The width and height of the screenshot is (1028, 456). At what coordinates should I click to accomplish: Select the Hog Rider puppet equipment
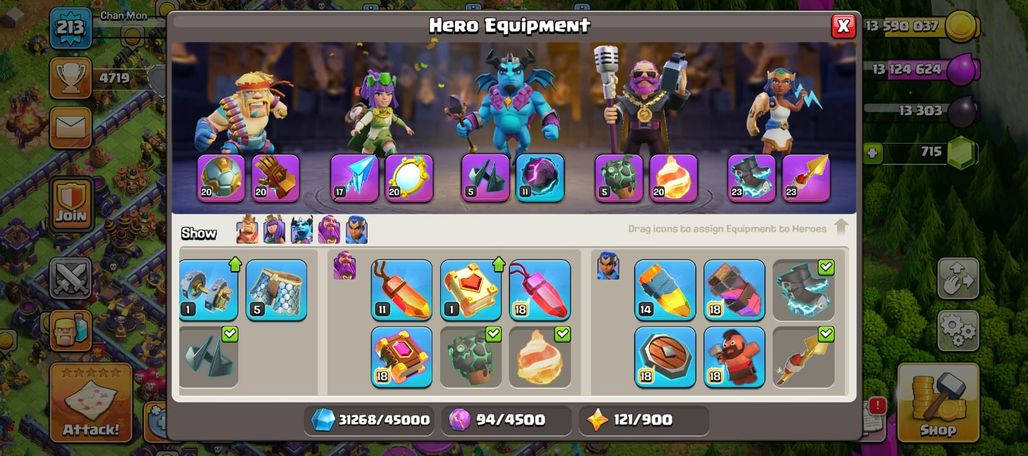[734, 357]
